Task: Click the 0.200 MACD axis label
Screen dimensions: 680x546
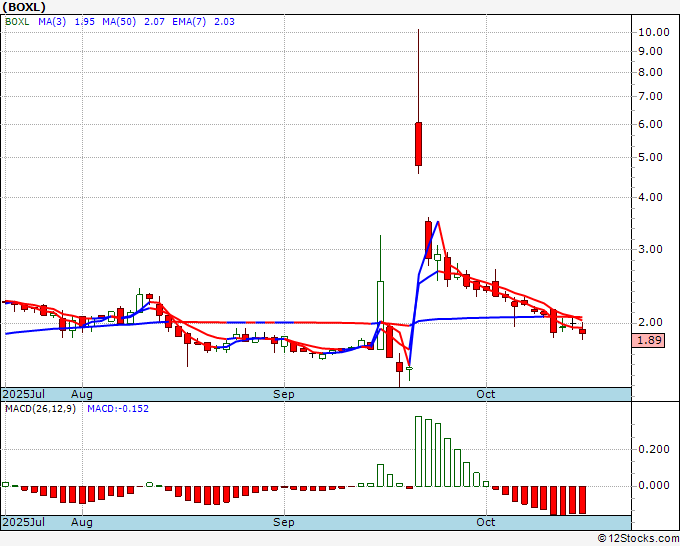Action: [654, 450]
